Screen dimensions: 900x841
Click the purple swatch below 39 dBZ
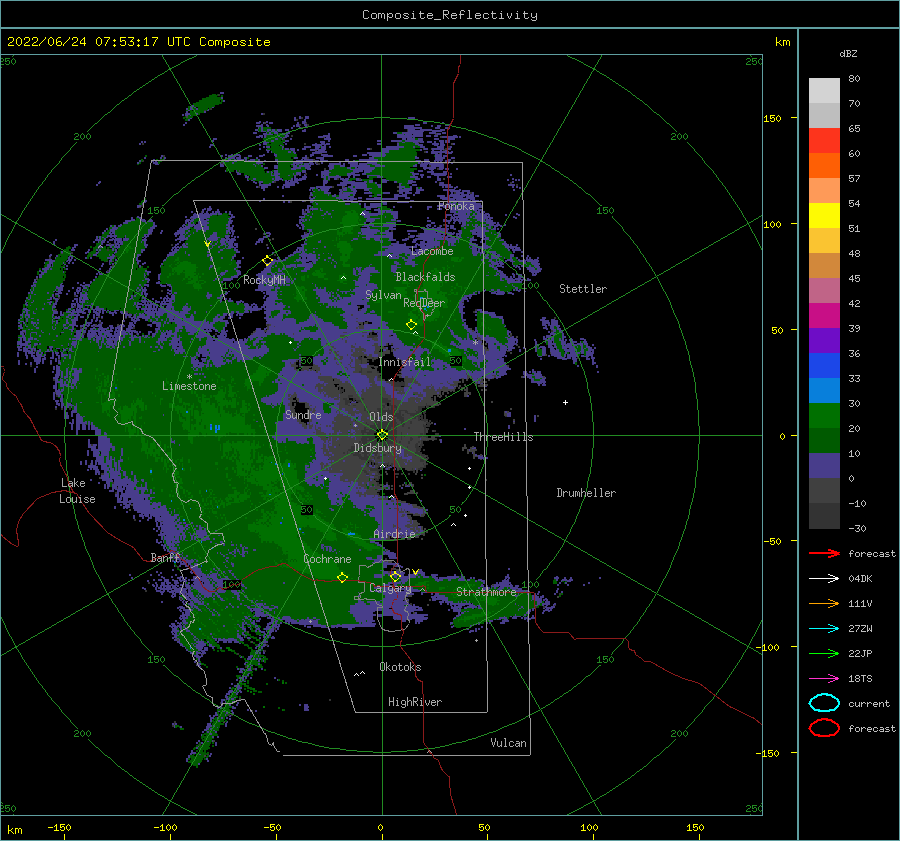(x=824, y=341)
